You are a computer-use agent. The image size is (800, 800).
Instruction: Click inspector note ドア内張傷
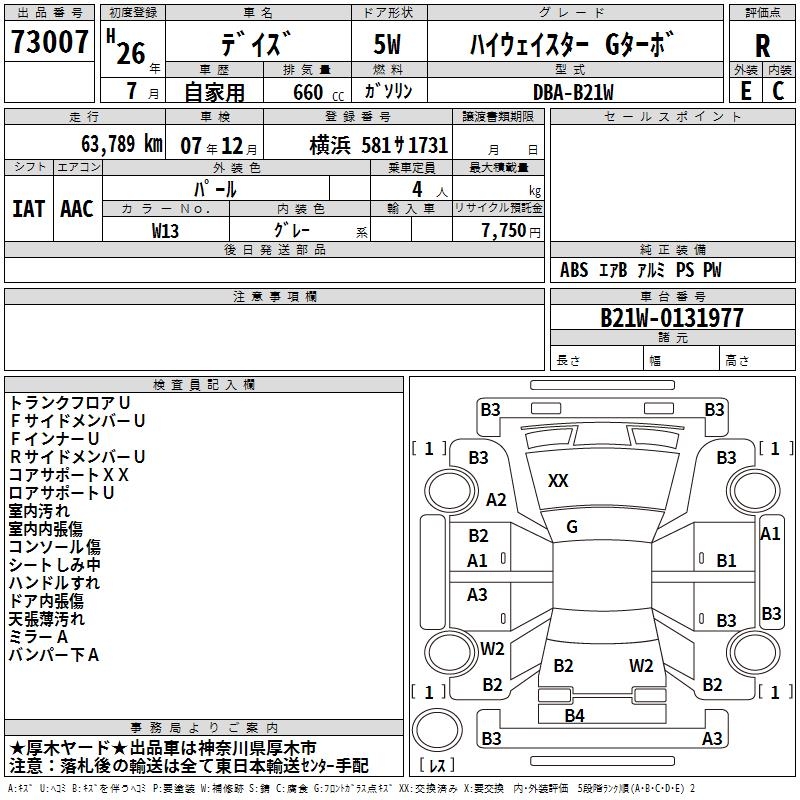click(46, 601)
